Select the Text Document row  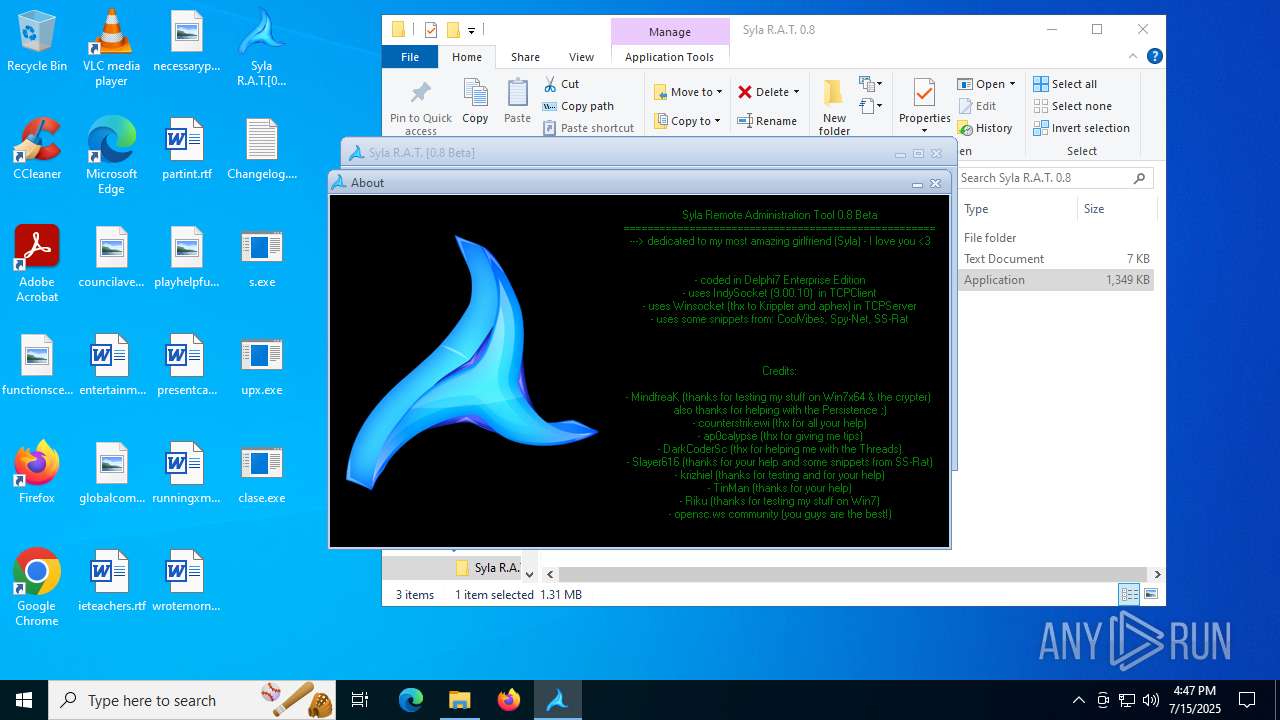pyautogui.click(x=1056, y=259)
